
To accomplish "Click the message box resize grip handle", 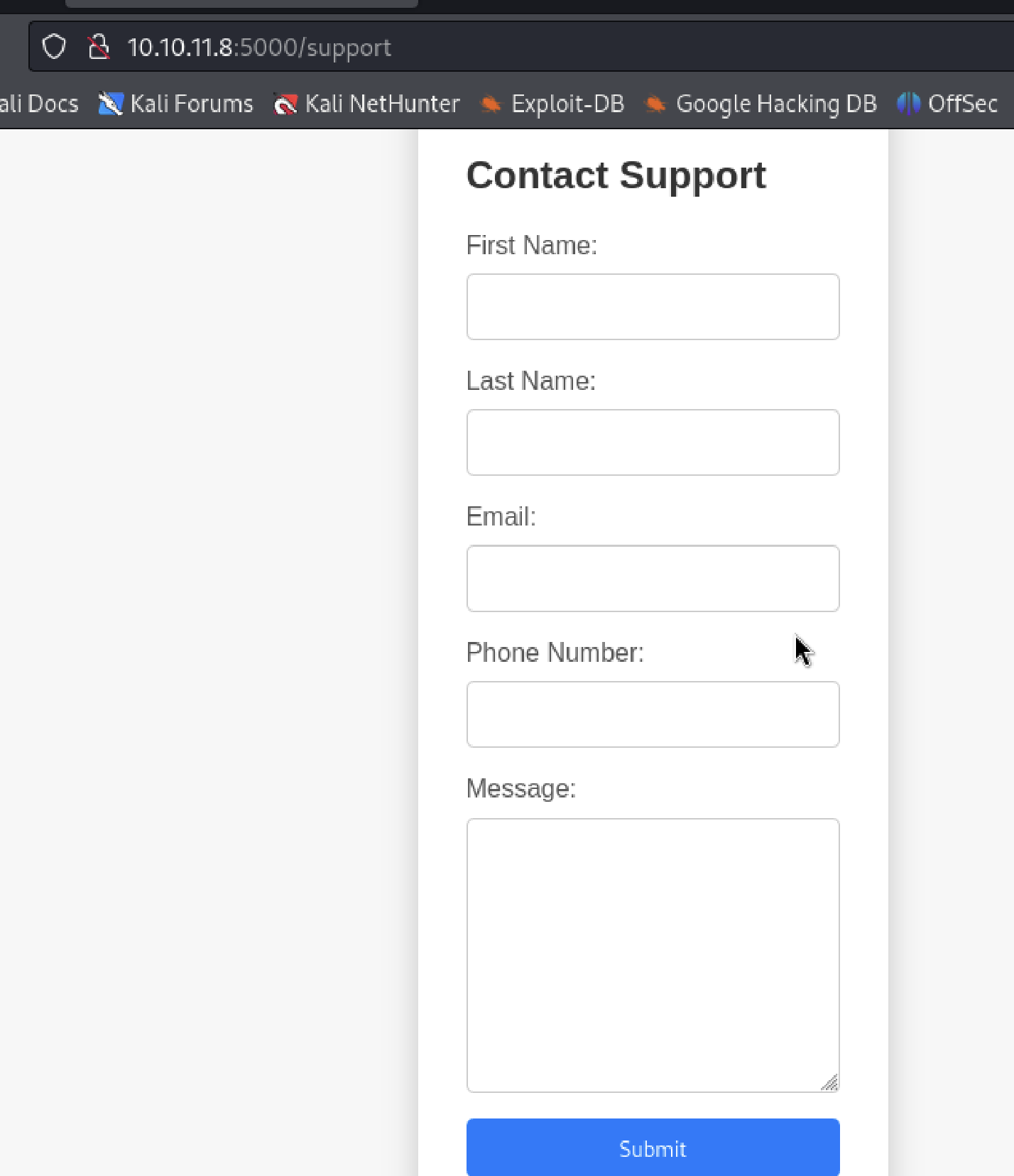I will 829,1082.
